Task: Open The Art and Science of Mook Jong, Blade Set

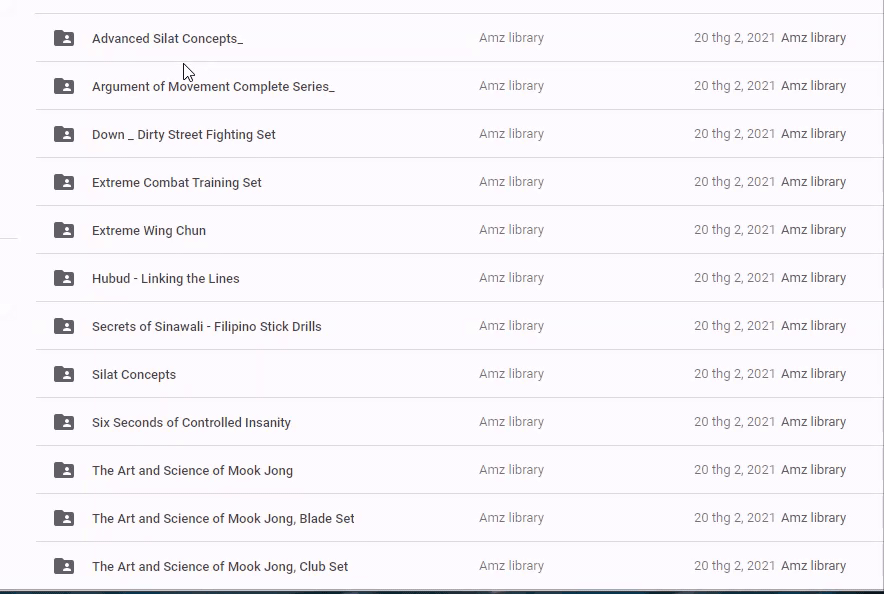Action: [x=223, y=519]
